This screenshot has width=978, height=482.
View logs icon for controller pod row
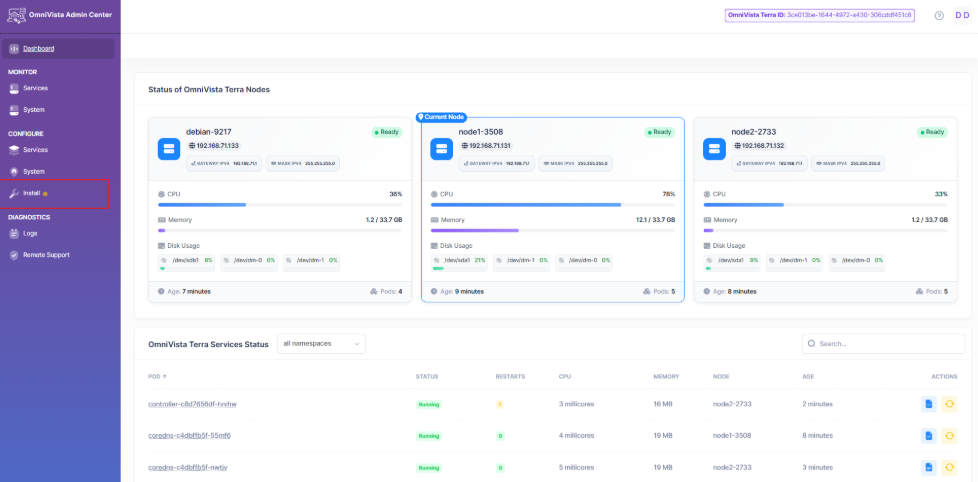click(x=929, y=404)
